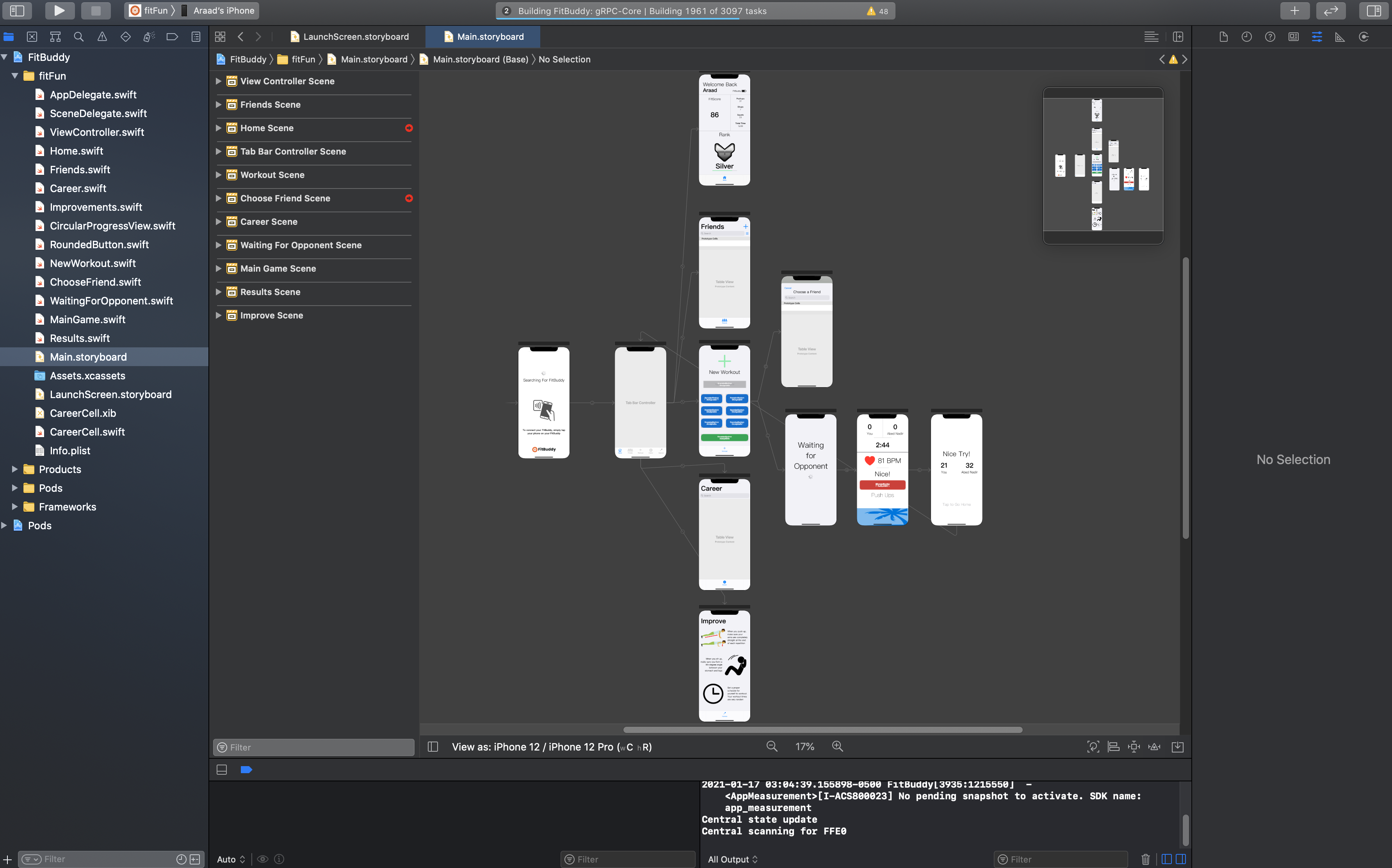Click the Run (play) button
This screenshot has width=1392, height=868.
[59, 10]
